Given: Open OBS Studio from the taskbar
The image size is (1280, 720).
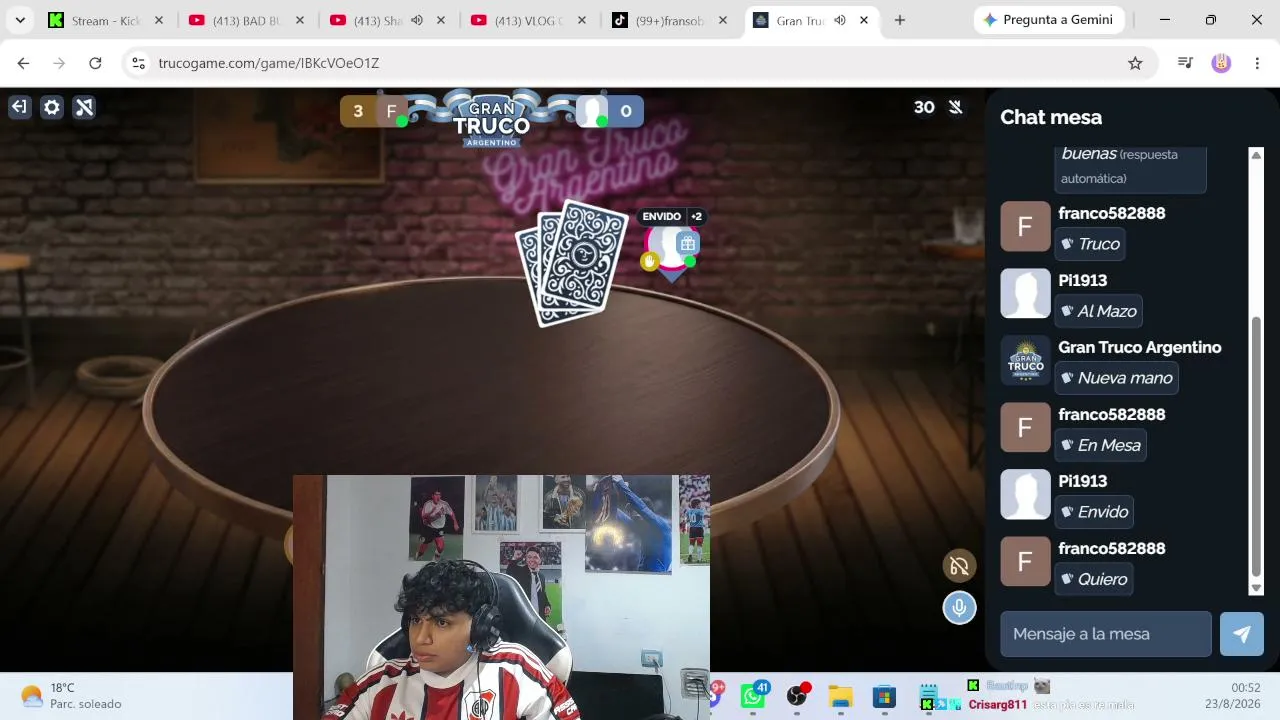Looking at the screenshot, I should 797,696.
